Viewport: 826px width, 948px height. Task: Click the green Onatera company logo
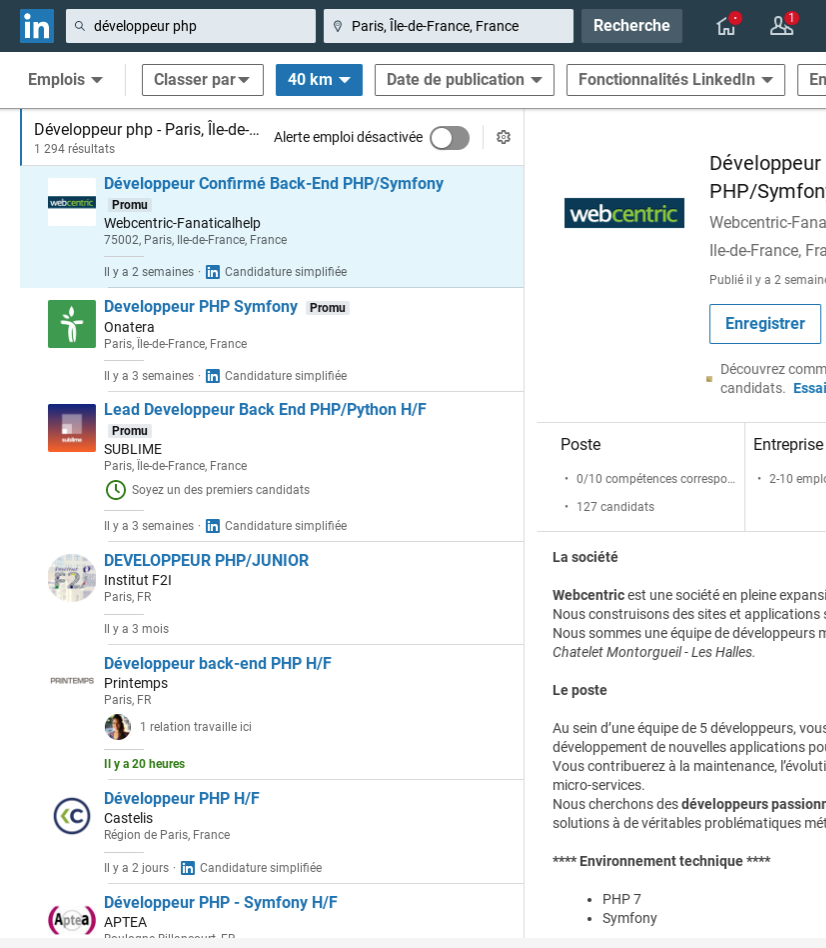coord(72,324)
